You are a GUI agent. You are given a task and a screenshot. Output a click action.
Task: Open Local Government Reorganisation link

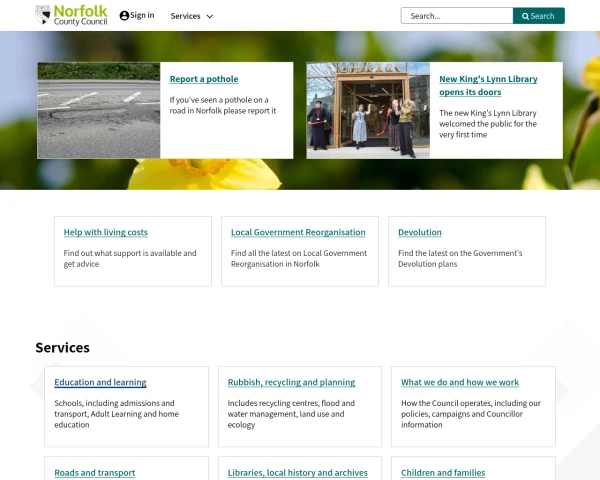pos(298,232)
